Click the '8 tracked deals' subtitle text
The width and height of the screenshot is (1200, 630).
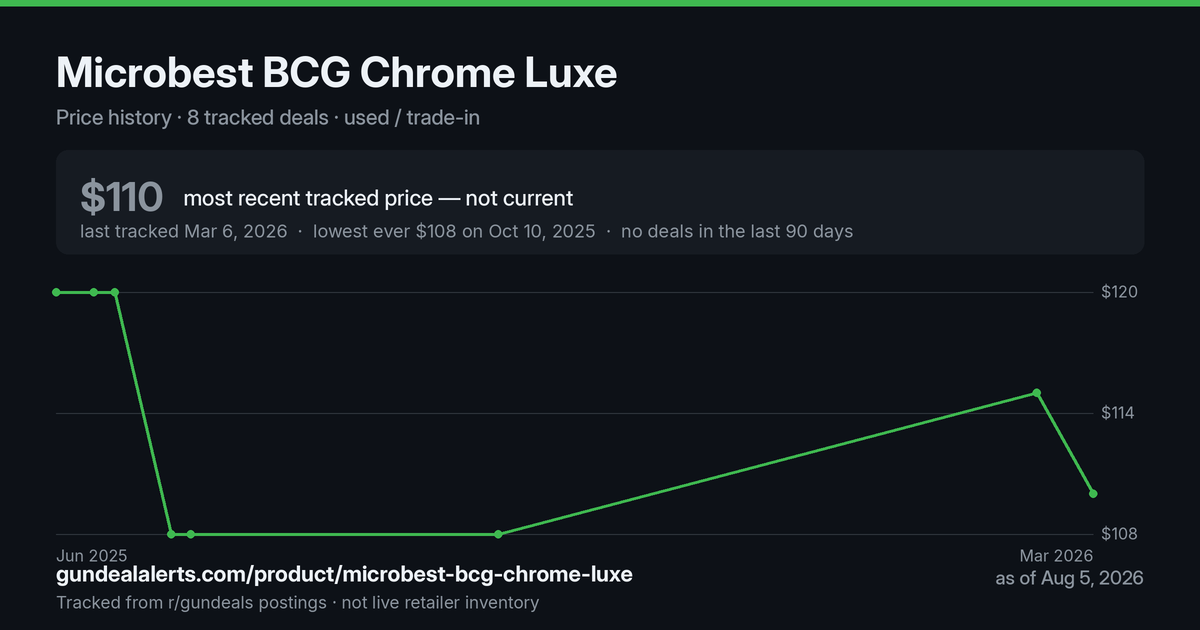(x=258, y=117)
